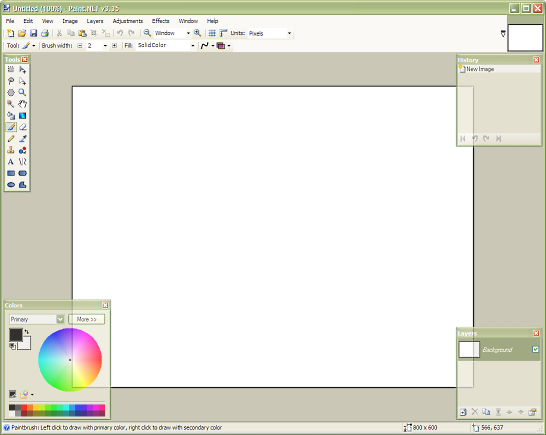Open the Fill Solid Color dropdown

(193, 46)
